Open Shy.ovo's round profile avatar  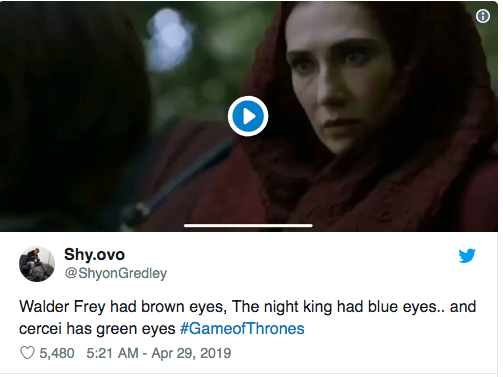pyautogui.click(x=37, y=264)
